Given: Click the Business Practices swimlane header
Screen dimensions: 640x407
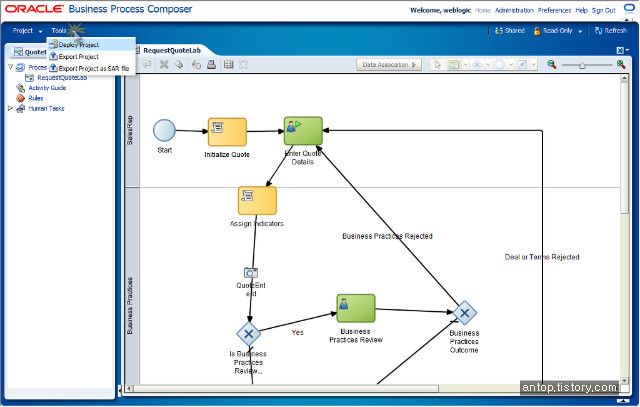Looking at the screenshot, I should [132, 286].
